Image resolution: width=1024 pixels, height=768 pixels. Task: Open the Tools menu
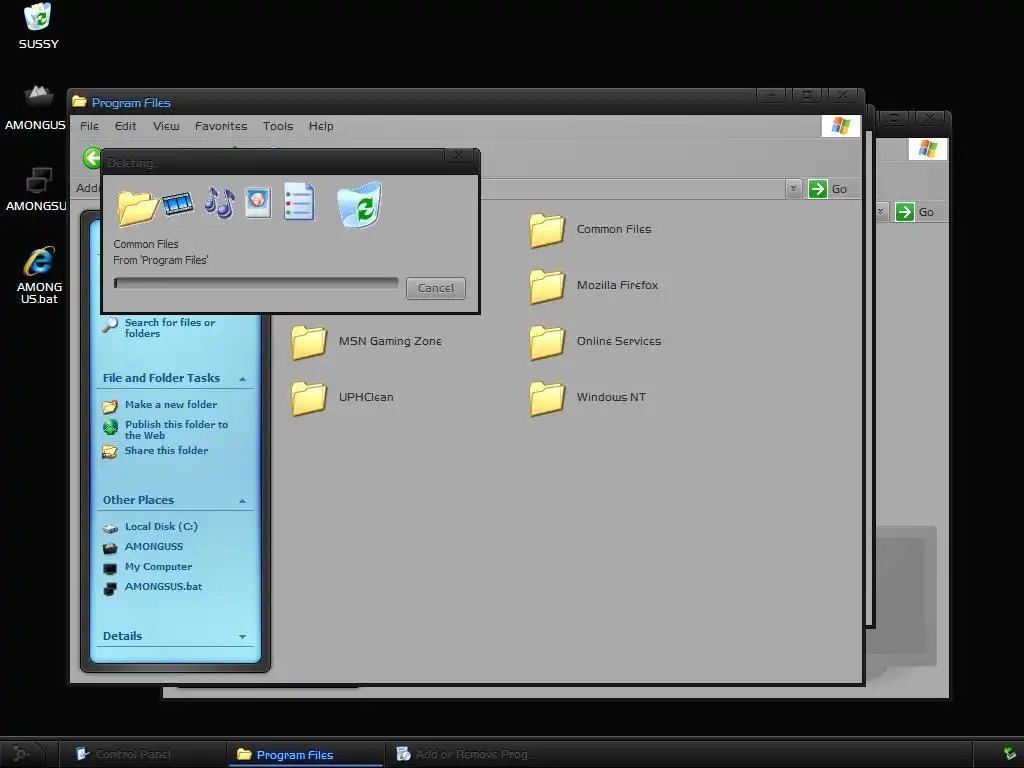(x=278, y=126)
